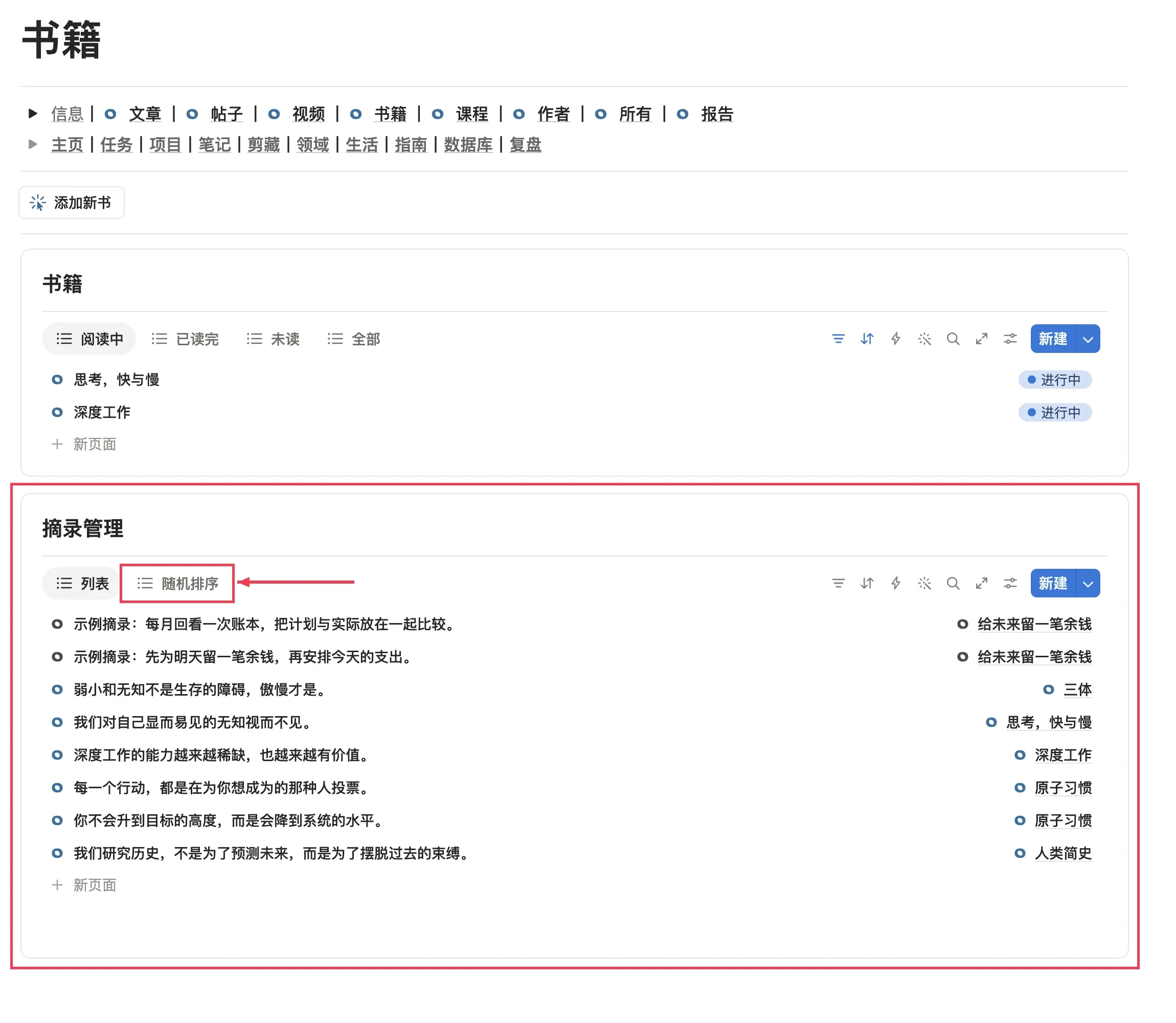Open the 文章 page link
1176x1023 pixels.
144,114
